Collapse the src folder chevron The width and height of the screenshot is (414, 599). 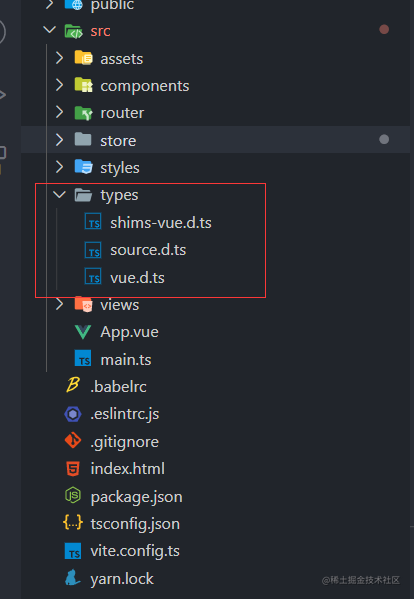[50, 30]
